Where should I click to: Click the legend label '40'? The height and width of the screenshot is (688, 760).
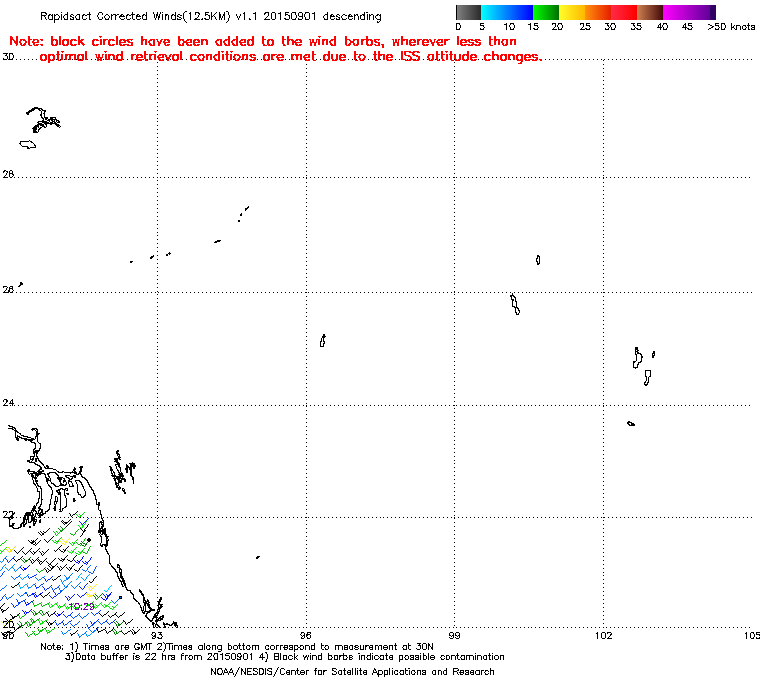(x=662, y=27)
